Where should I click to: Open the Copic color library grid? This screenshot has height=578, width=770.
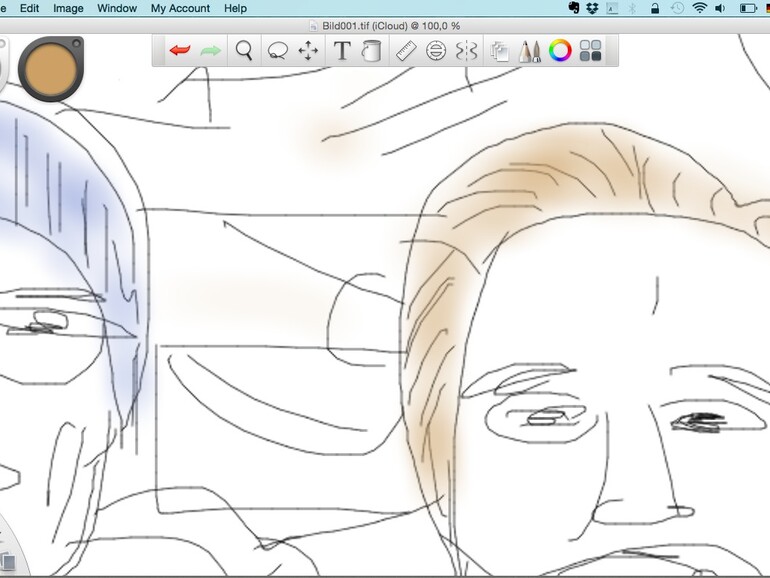(x=590, y=51)
